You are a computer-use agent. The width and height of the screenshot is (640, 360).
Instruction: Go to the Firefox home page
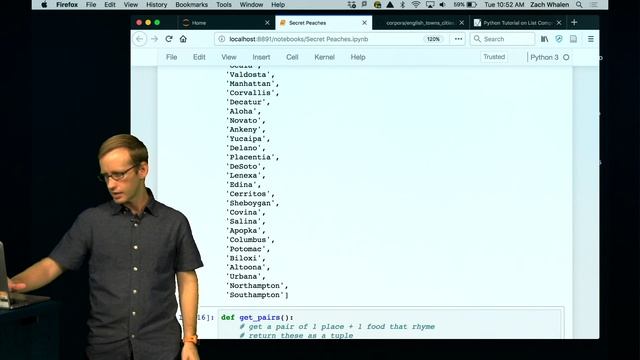(x=183, y=39)
